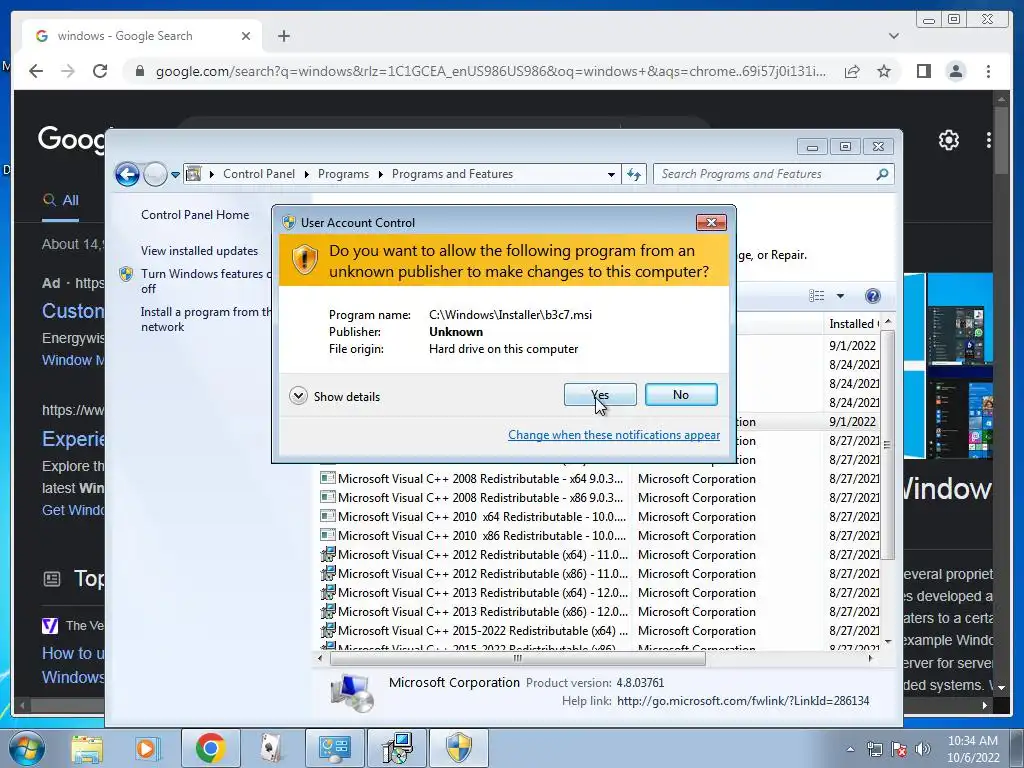Bookmark the page with the star icon

(x=884, y=71)
